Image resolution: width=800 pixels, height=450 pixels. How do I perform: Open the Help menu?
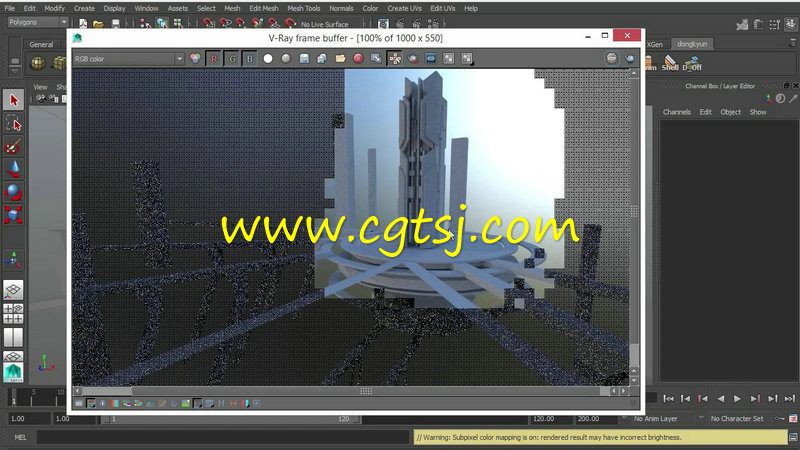coord(471,8)
